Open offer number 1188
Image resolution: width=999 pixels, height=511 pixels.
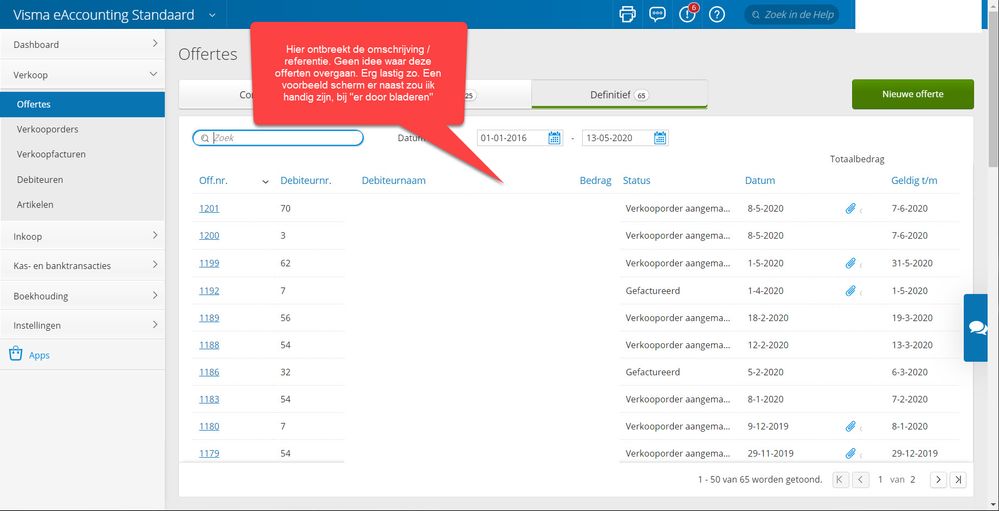[209, 345]
